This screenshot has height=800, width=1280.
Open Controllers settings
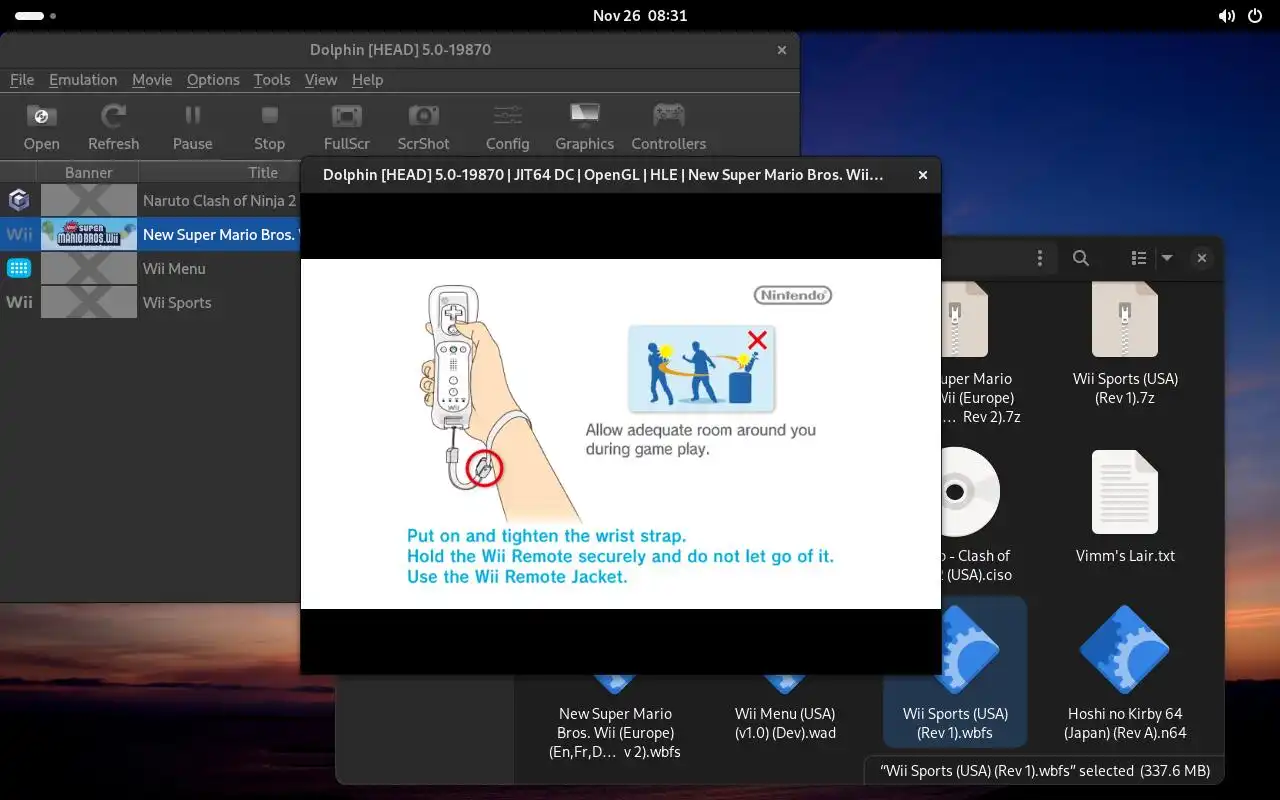point(668,127)
